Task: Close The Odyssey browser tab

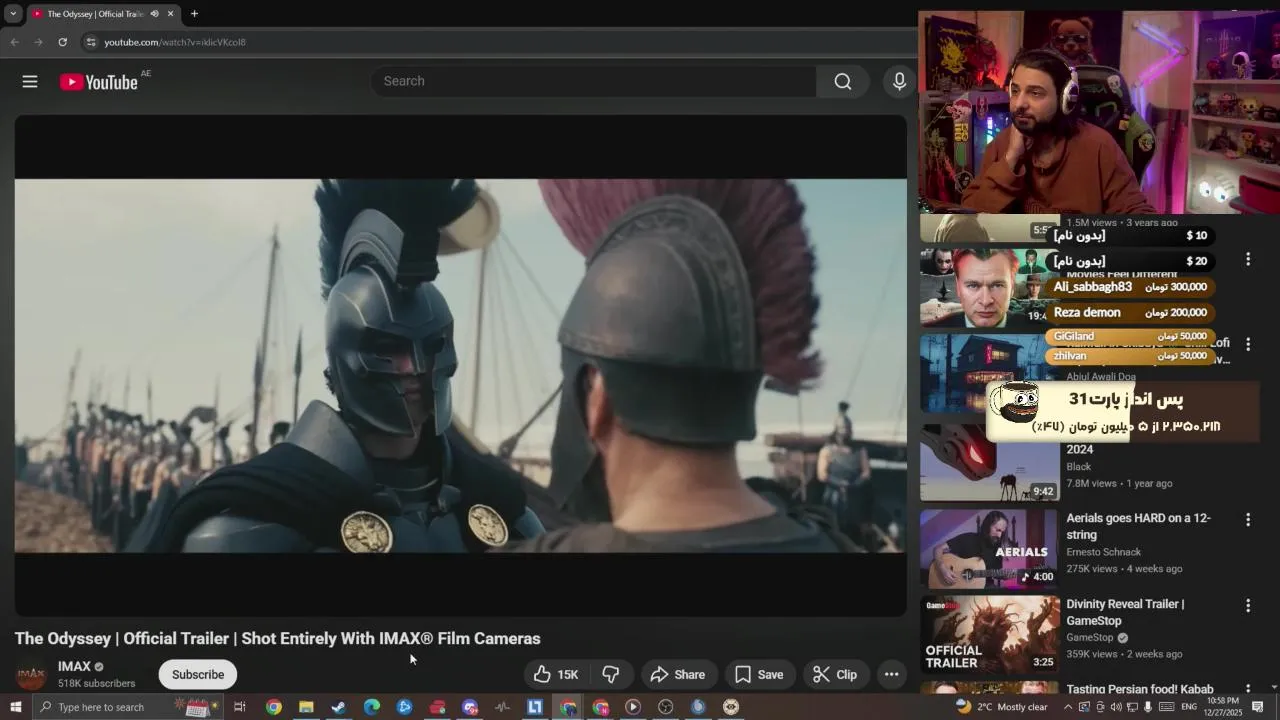Action: pos(170,14)
